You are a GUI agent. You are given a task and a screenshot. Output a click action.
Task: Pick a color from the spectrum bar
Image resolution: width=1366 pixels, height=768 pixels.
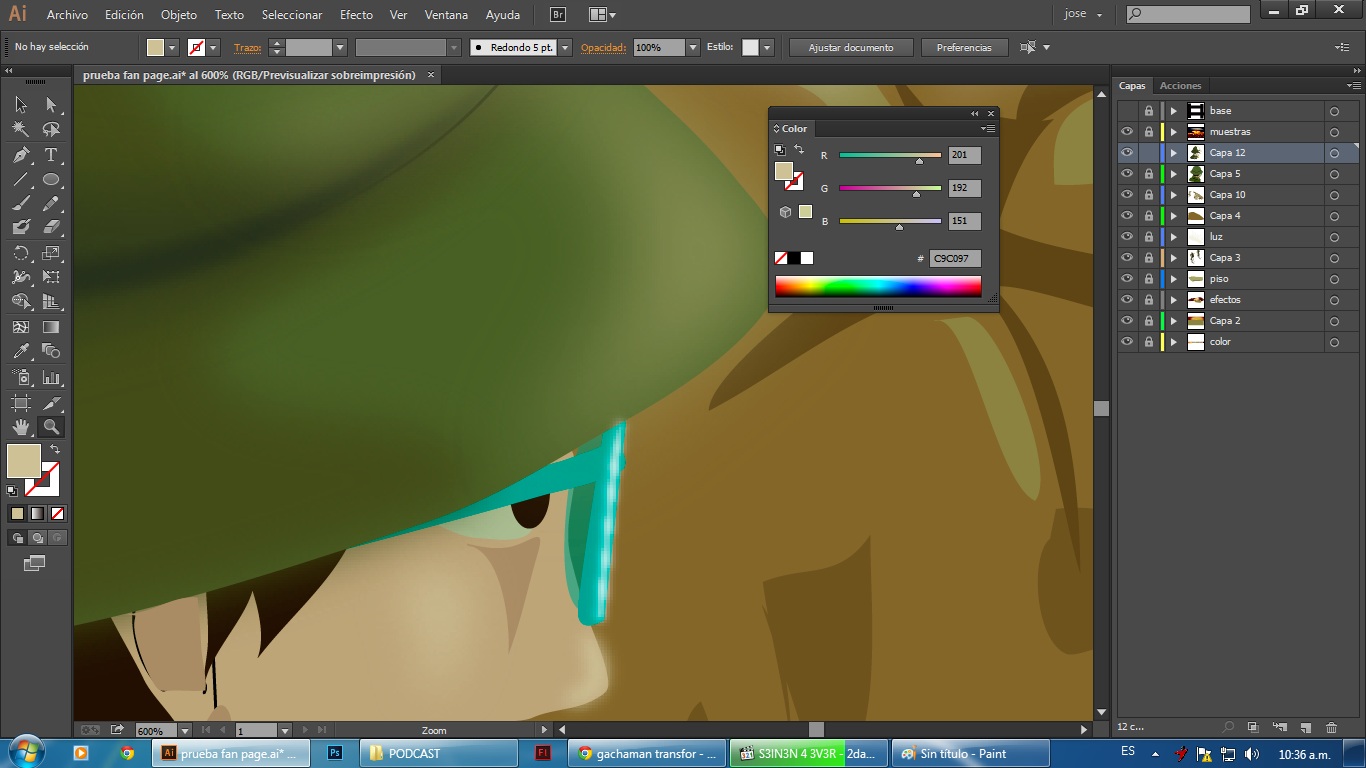[x=878, y=286]
